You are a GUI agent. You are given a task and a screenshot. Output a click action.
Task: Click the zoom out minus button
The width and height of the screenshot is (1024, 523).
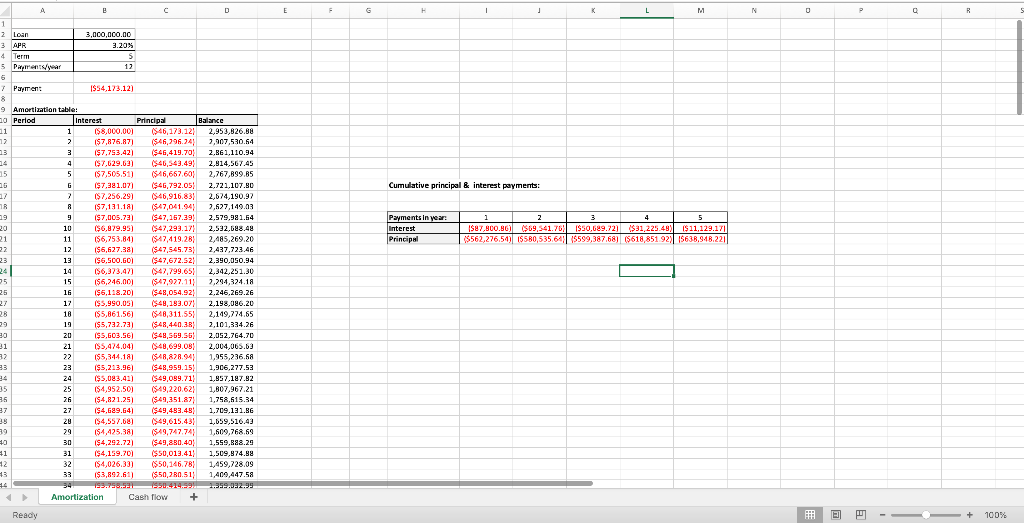pyautogui.click(x=882, y=515)
